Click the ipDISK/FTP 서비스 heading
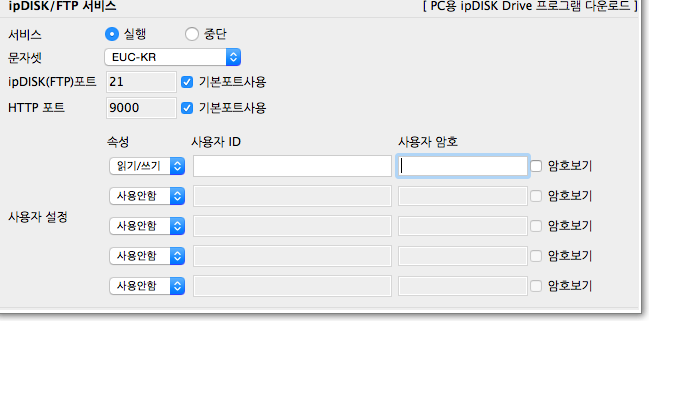 pos(62,6)
